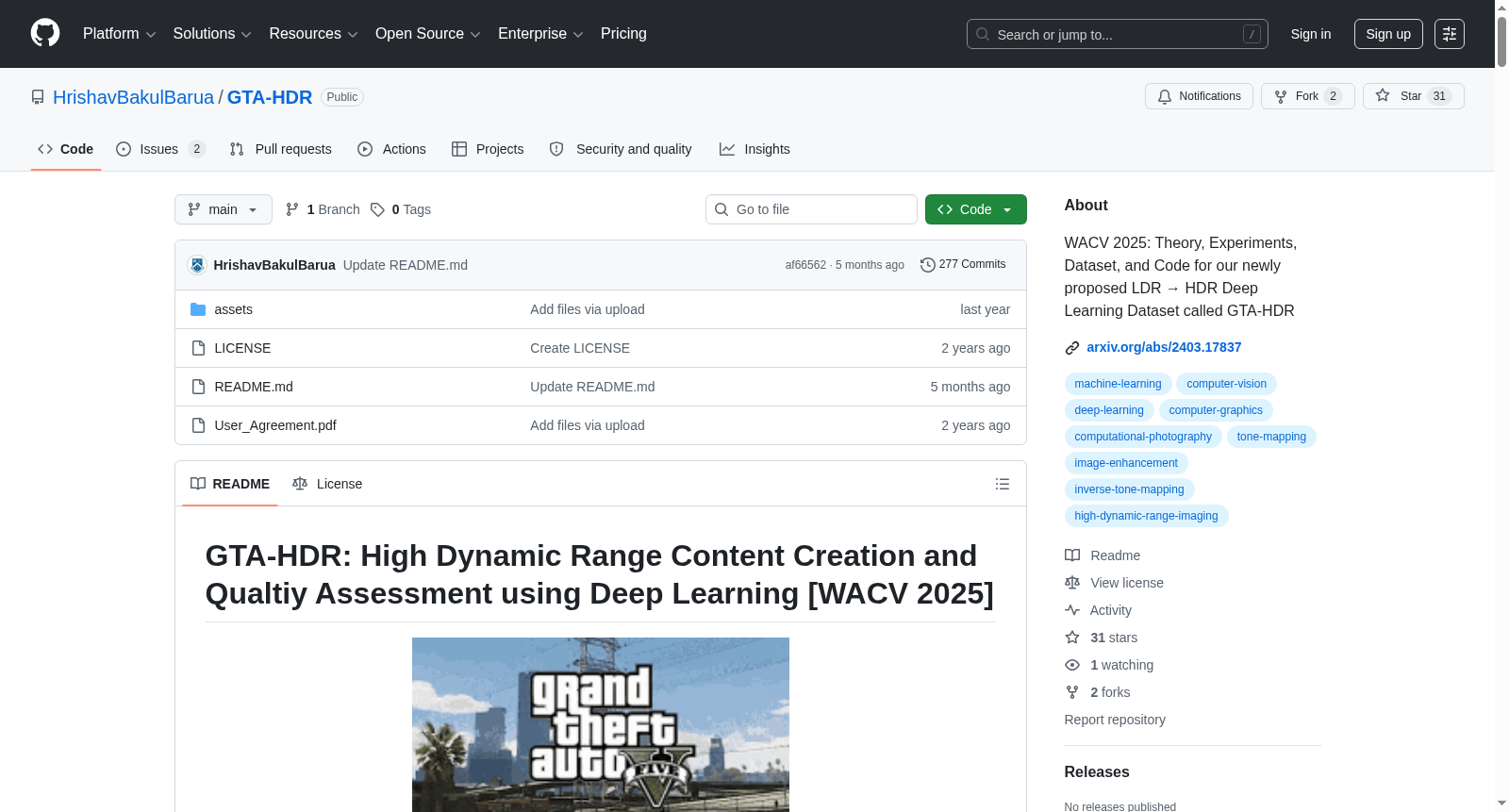The image size is (1509, 812).
Task: Click the magnifier icon in Go to file
Action: 721,209
